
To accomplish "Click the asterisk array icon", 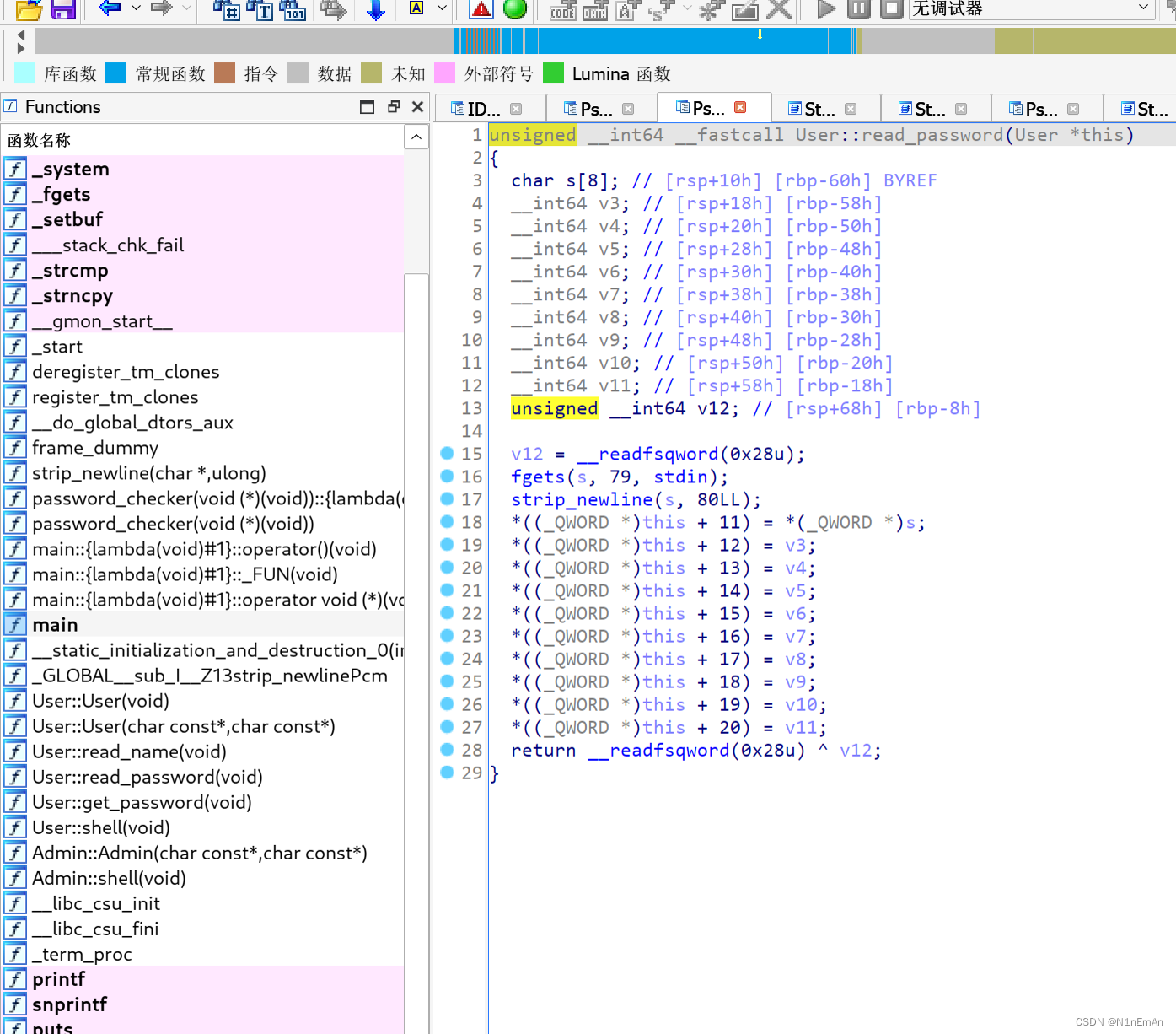I will point(712,10).
